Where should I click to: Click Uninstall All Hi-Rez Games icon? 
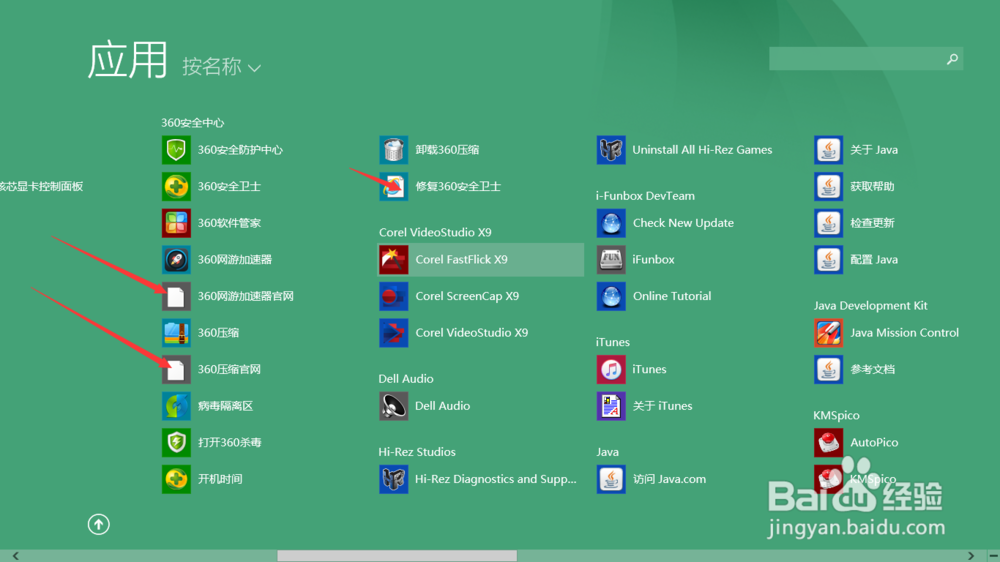pos(611,150)
